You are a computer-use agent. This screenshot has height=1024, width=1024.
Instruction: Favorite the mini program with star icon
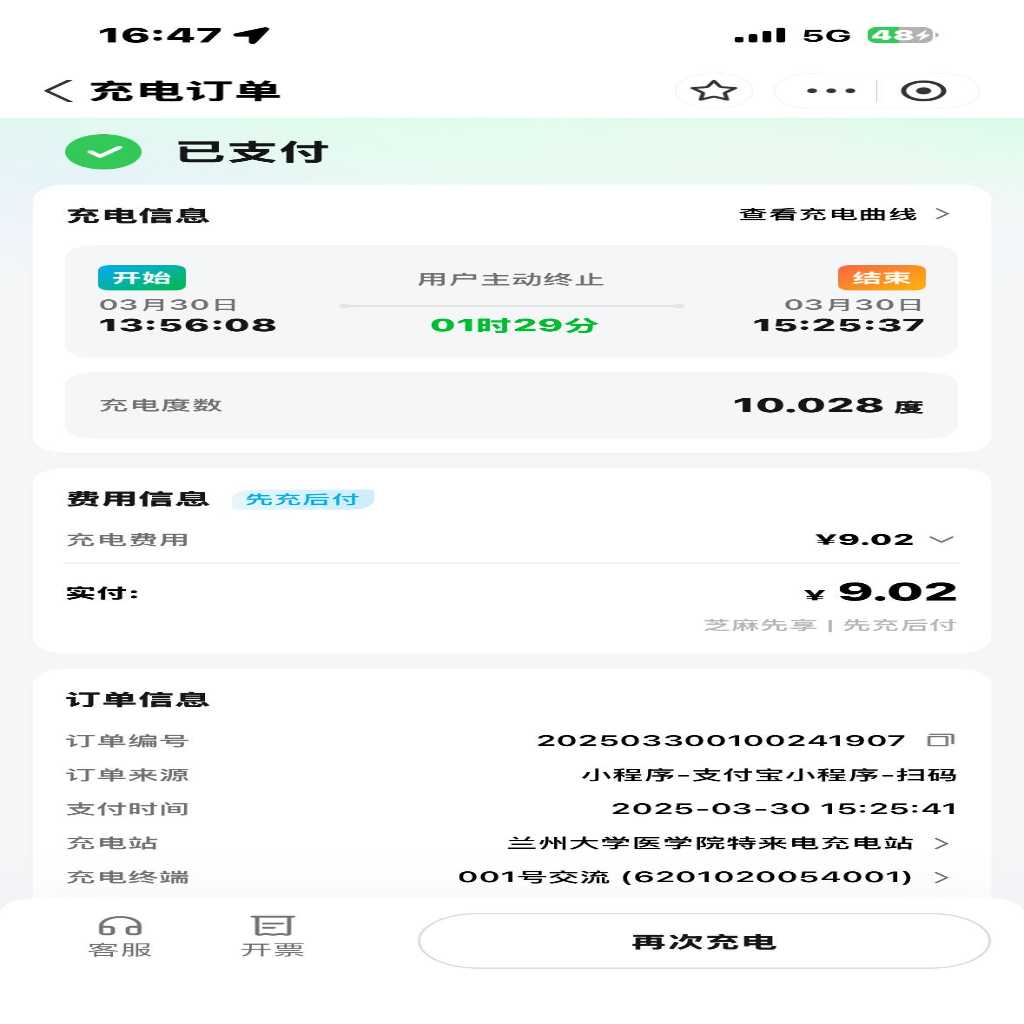pyautogui.click(x=713, y=91)
